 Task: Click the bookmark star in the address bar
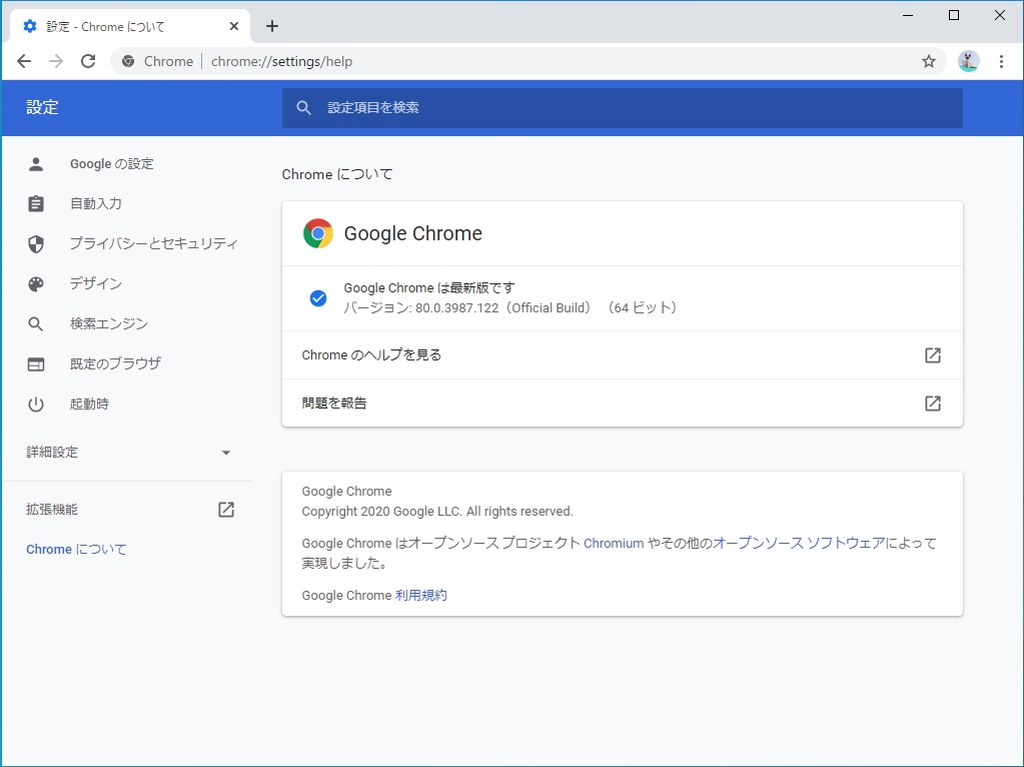928,61
